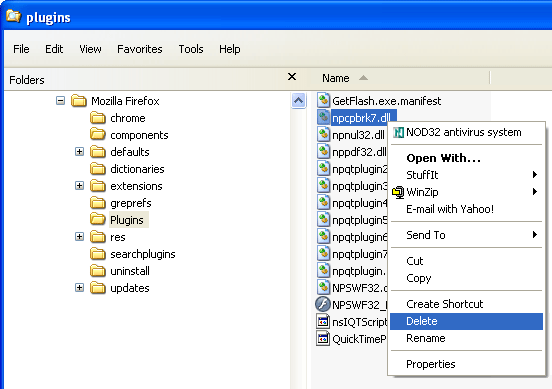
Task: Click the searchplugins folder icon
Action: coord(98,253)
